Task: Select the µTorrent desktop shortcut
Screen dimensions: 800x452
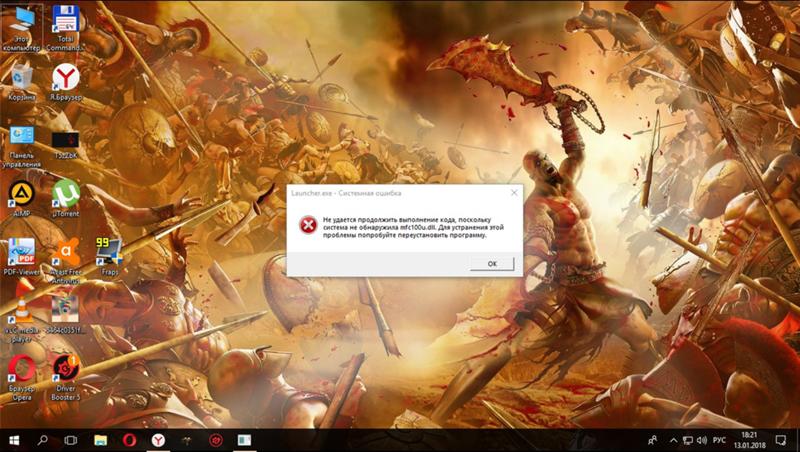Action: pyautogui.click(x=66, y=199)
